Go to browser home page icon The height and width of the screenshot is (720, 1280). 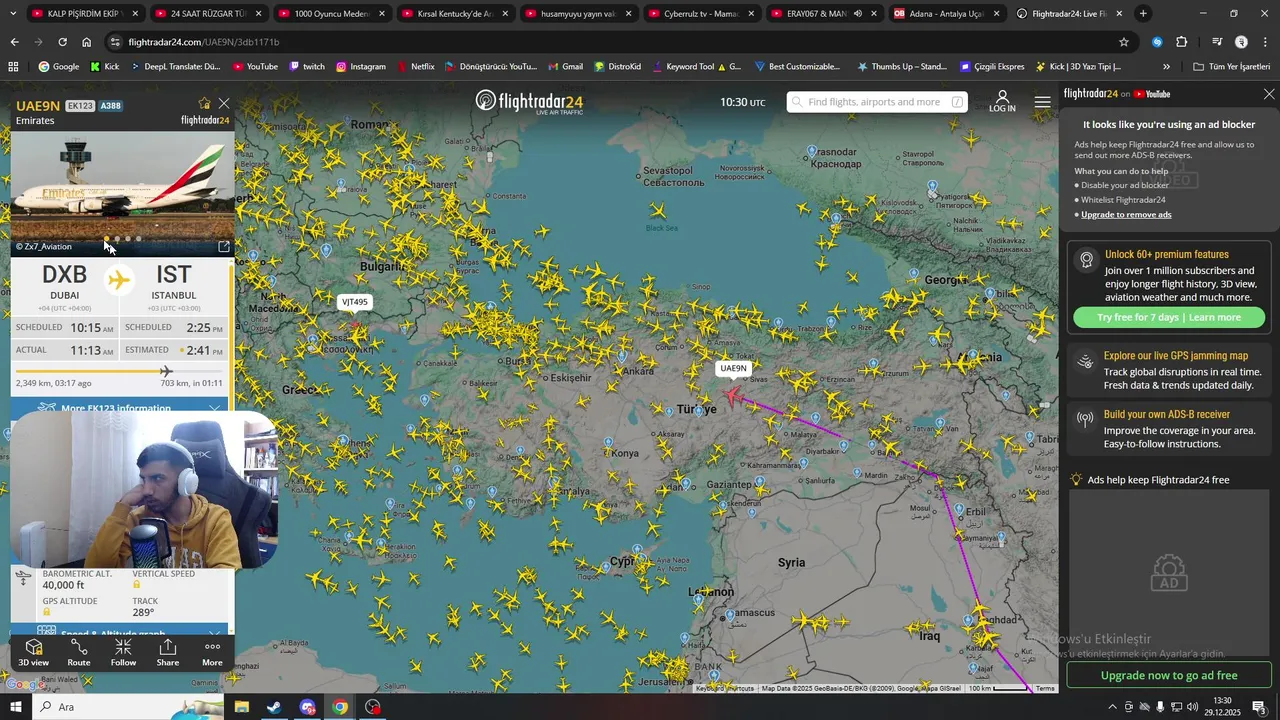click(86, 42)
